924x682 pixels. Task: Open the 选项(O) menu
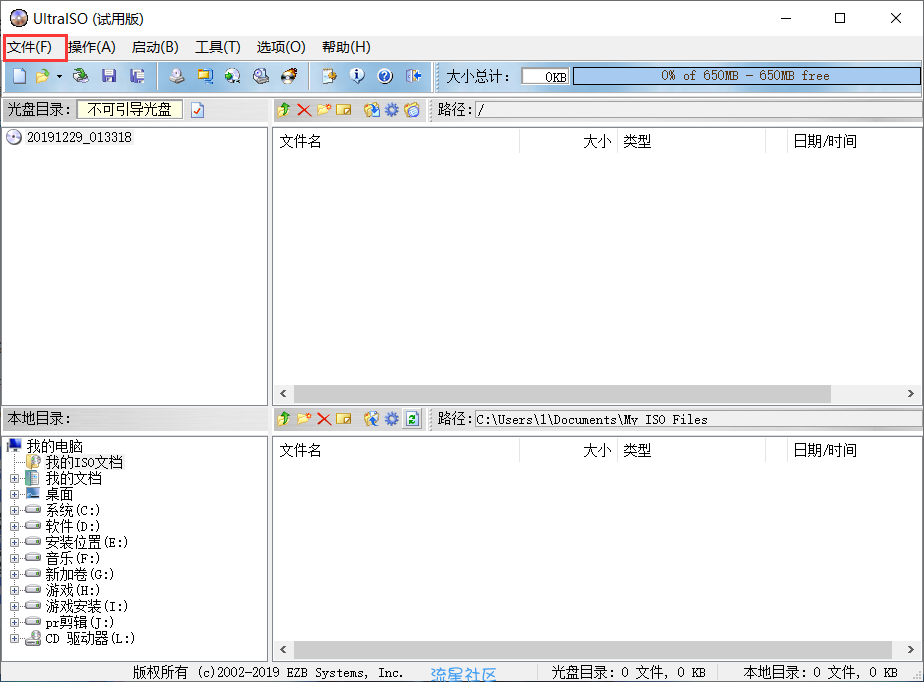[280, 47]
